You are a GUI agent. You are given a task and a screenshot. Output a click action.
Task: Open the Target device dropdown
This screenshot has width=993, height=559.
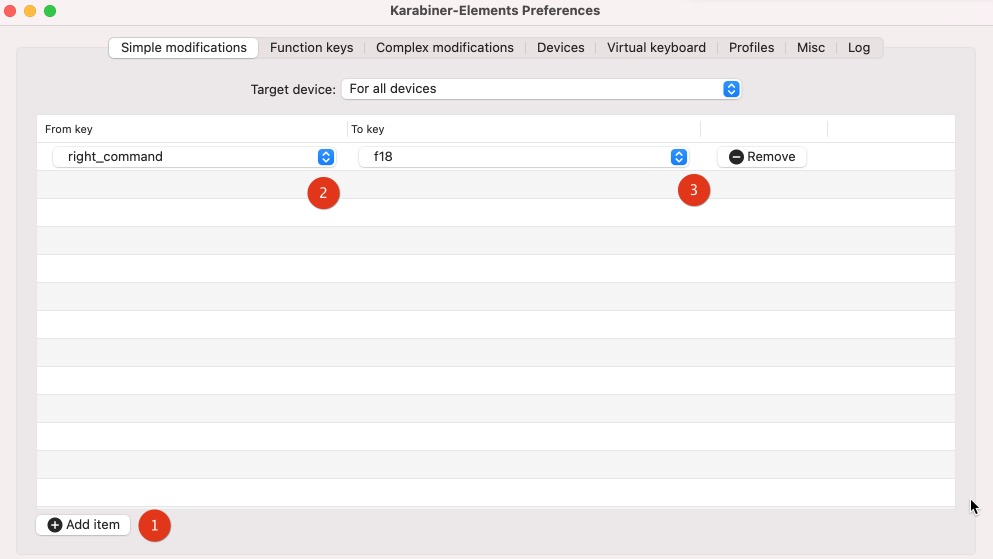point(541,89)
